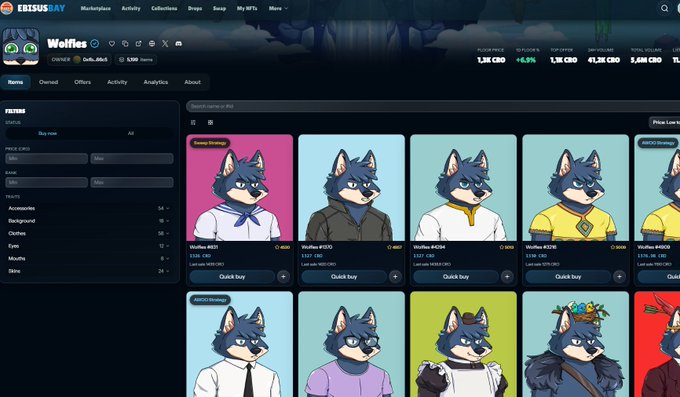
Task: Open the wolf wearing glasses and purple shirt
Action: [x=352, y=344]
